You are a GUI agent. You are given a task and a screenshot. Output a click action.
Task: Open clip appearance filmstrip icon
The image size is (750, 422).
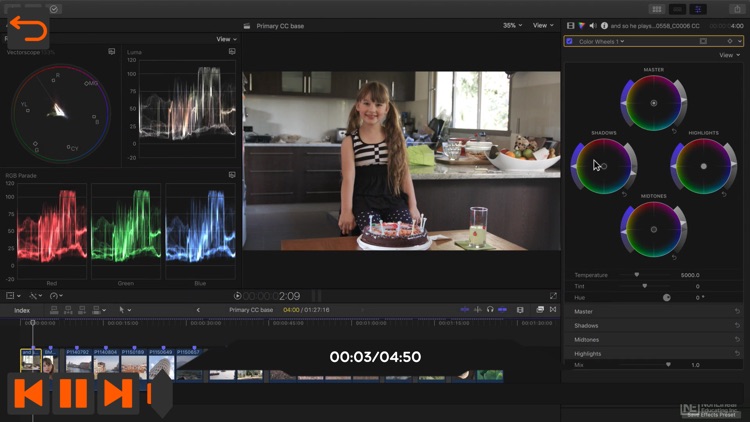coord(520,310)
